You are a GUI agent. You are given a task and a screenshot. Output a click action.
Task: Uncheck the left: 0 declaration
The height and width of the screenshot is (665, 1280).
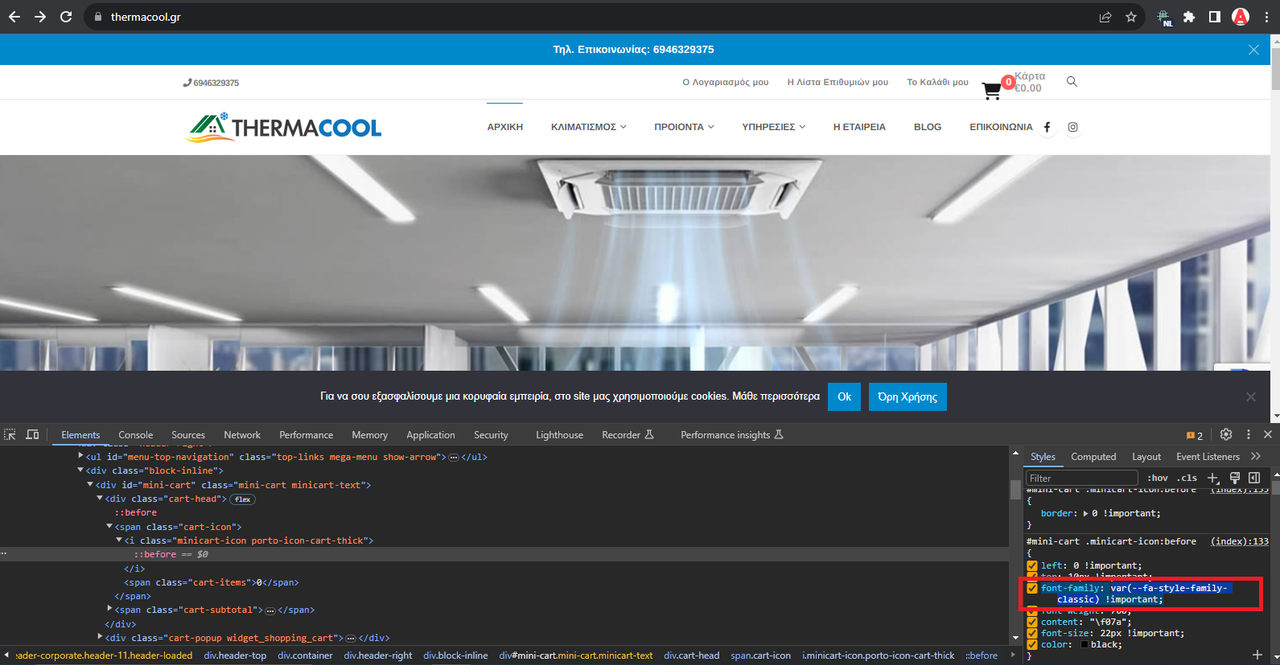click(x=1033, y=566)
